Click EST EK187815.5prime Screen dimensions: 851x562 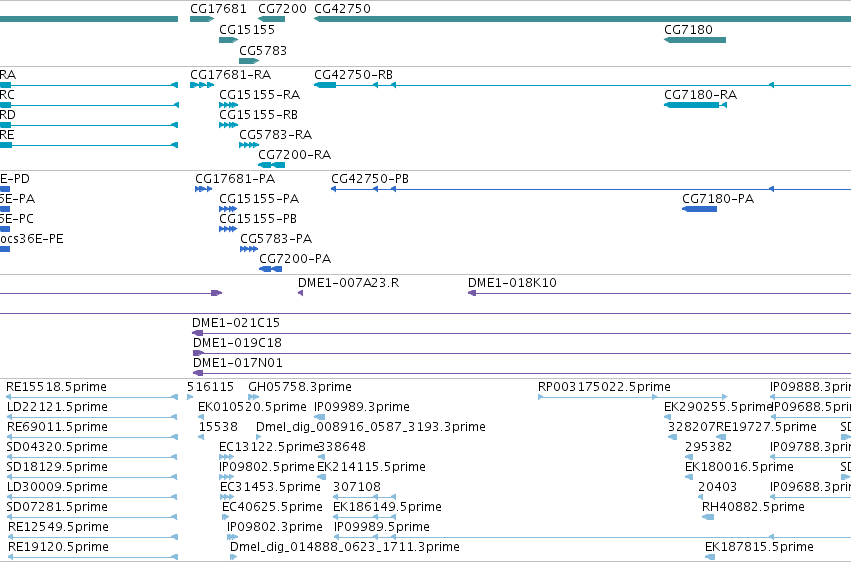click(759, 547)
